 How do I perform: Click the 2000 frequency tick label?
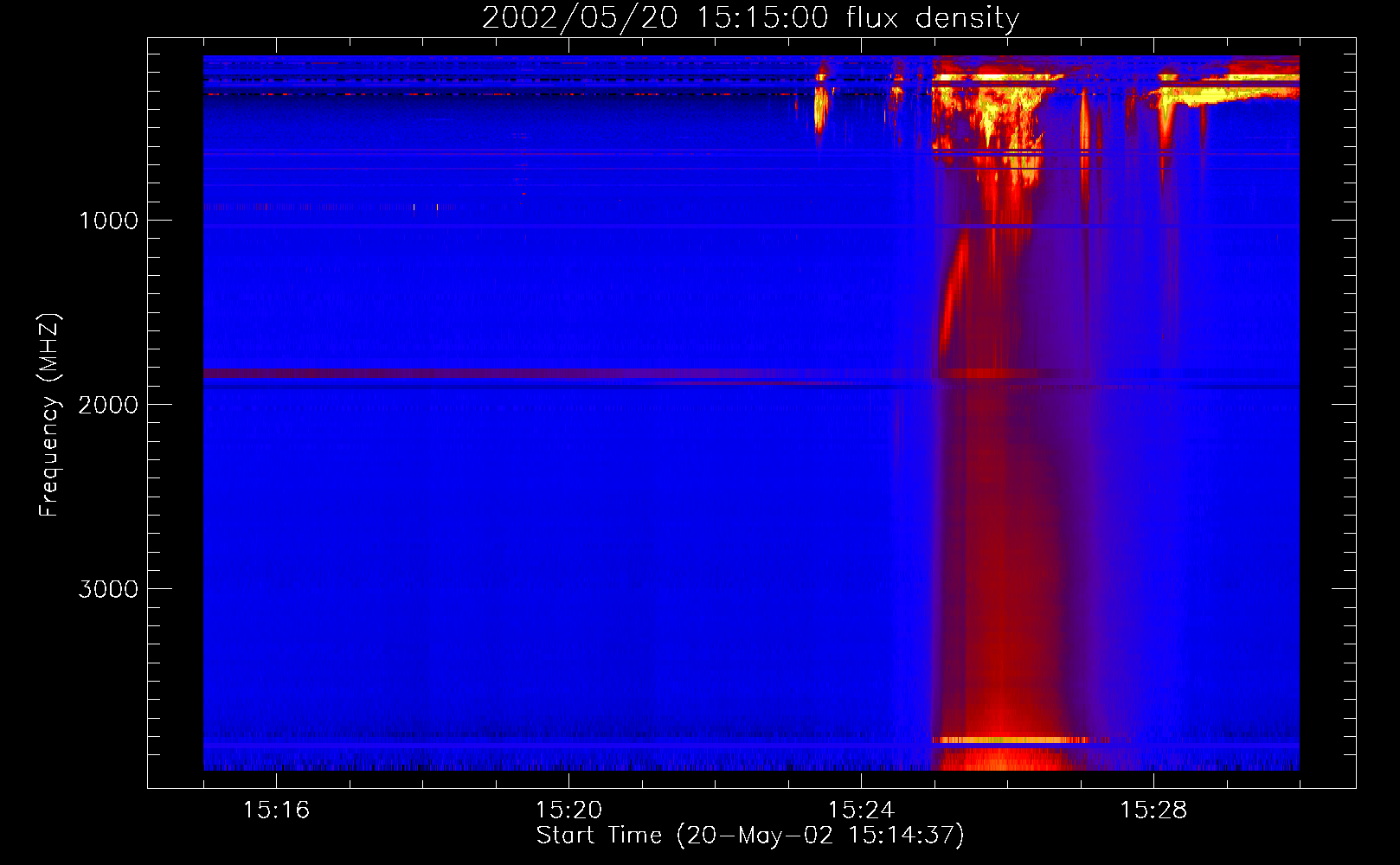click(x=108, y=405)
